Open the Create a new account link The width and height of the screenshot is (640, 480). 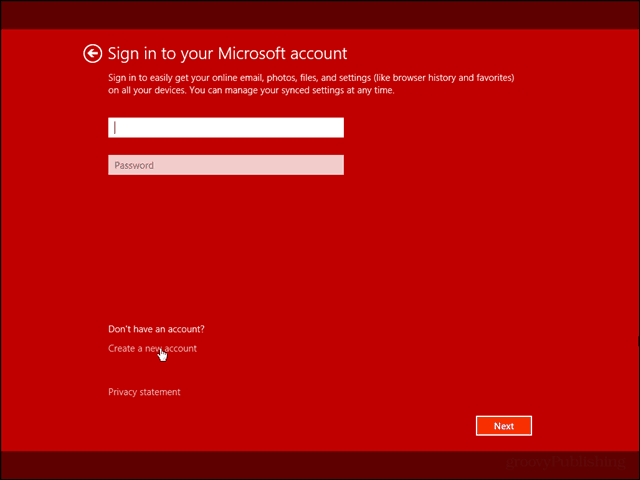pyautogui.click(x=152, y=348)
